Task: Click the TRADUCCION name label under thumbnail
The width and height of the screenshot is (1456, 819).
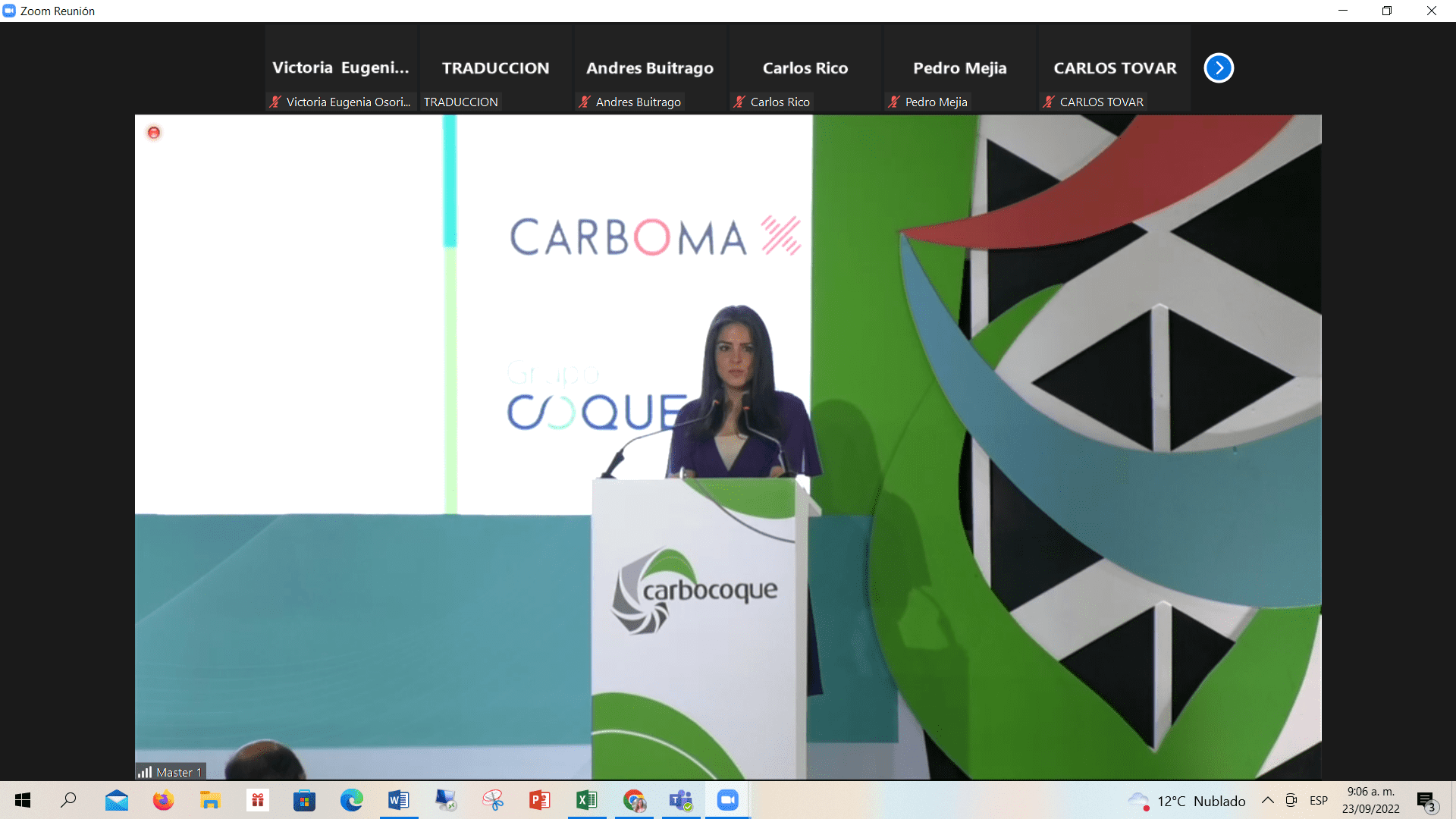Action: (461, 102)
